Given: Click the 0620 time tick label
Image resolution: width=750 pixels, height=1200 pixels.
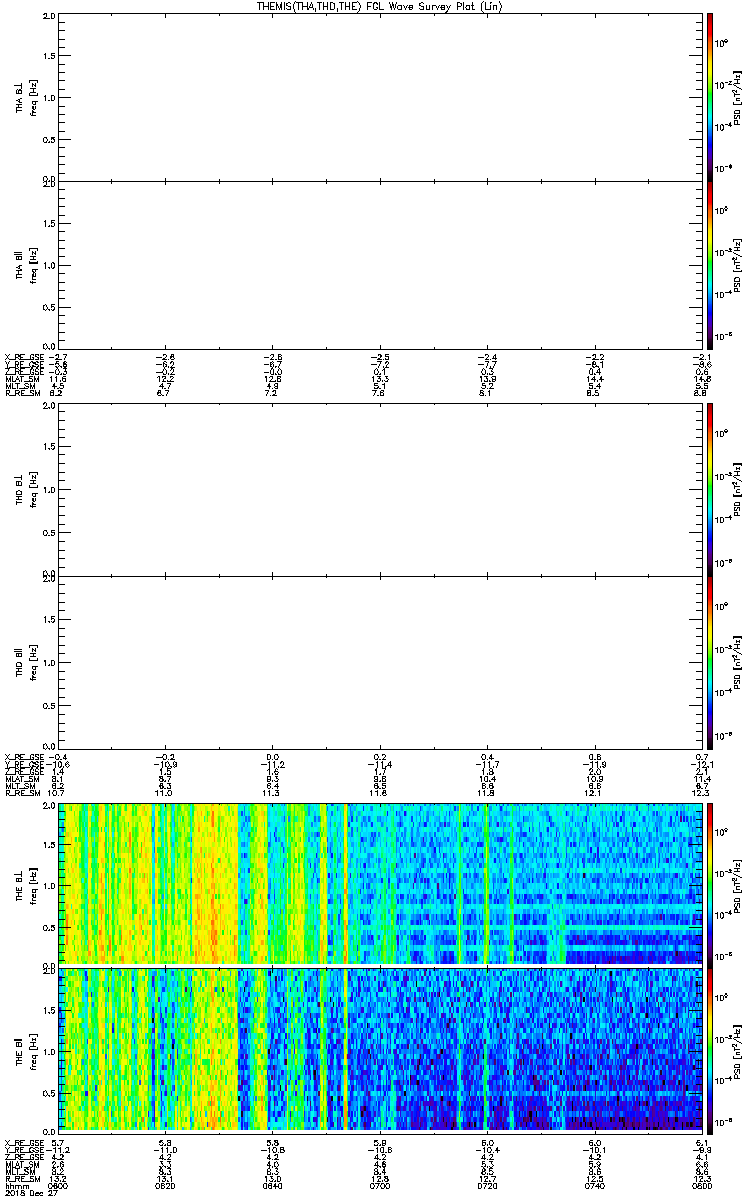Looking at the screenshot, I should point(165,1187).
